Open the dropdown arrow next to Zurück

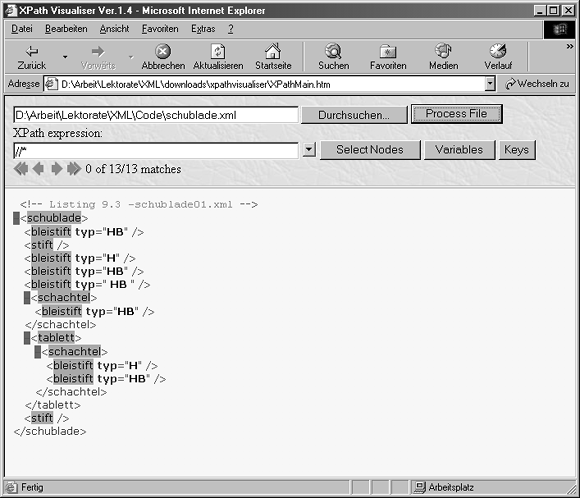[65, 57]
